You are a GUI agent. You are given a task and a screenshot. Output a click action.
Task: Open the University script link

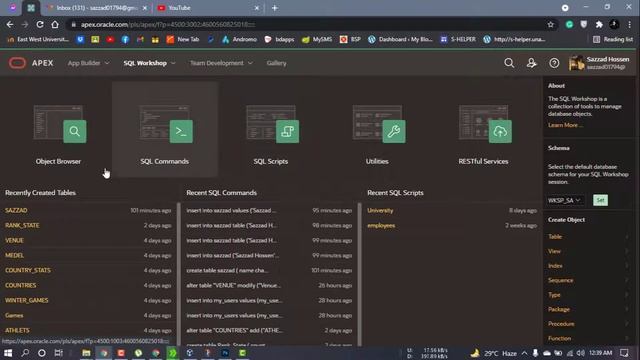pos(380,210)
